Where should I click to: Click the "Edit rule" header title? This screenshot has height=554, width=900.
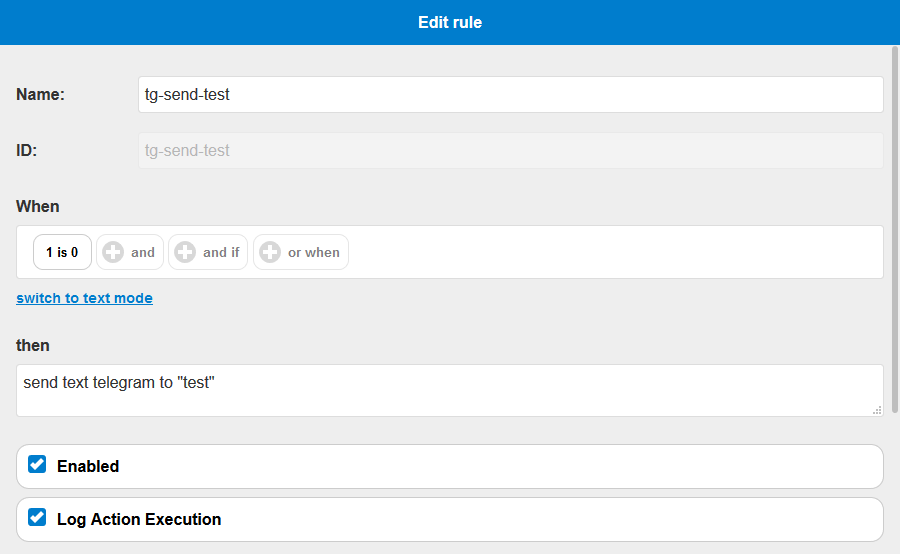[450, 22]
